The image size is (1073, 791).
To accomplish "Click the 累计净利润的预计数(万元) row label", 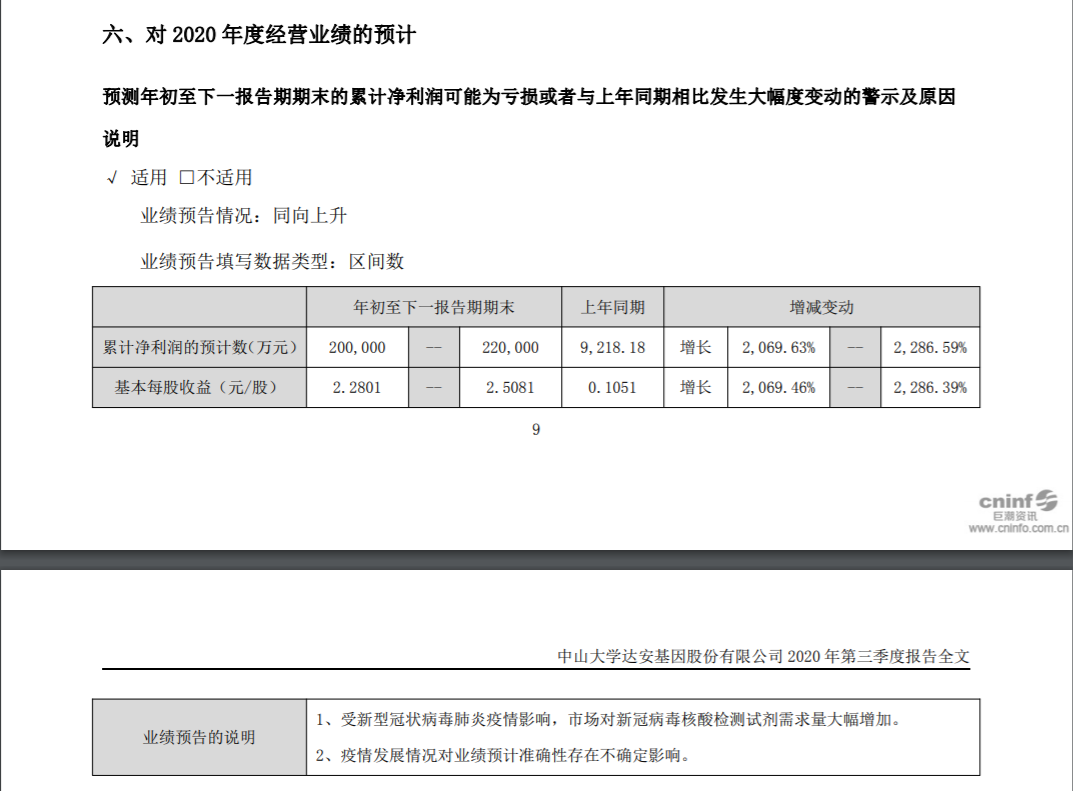I will 200,347.
